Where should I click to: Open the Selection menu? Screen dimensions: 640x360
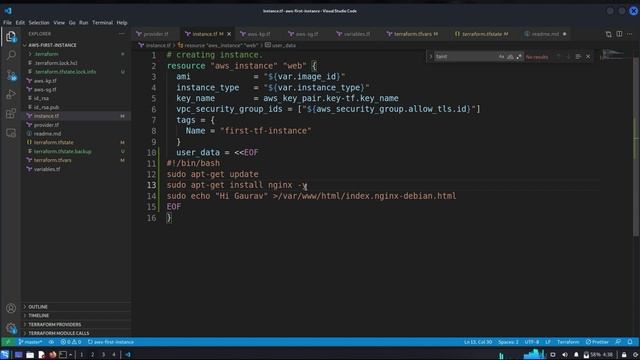[x=39, y=22]
